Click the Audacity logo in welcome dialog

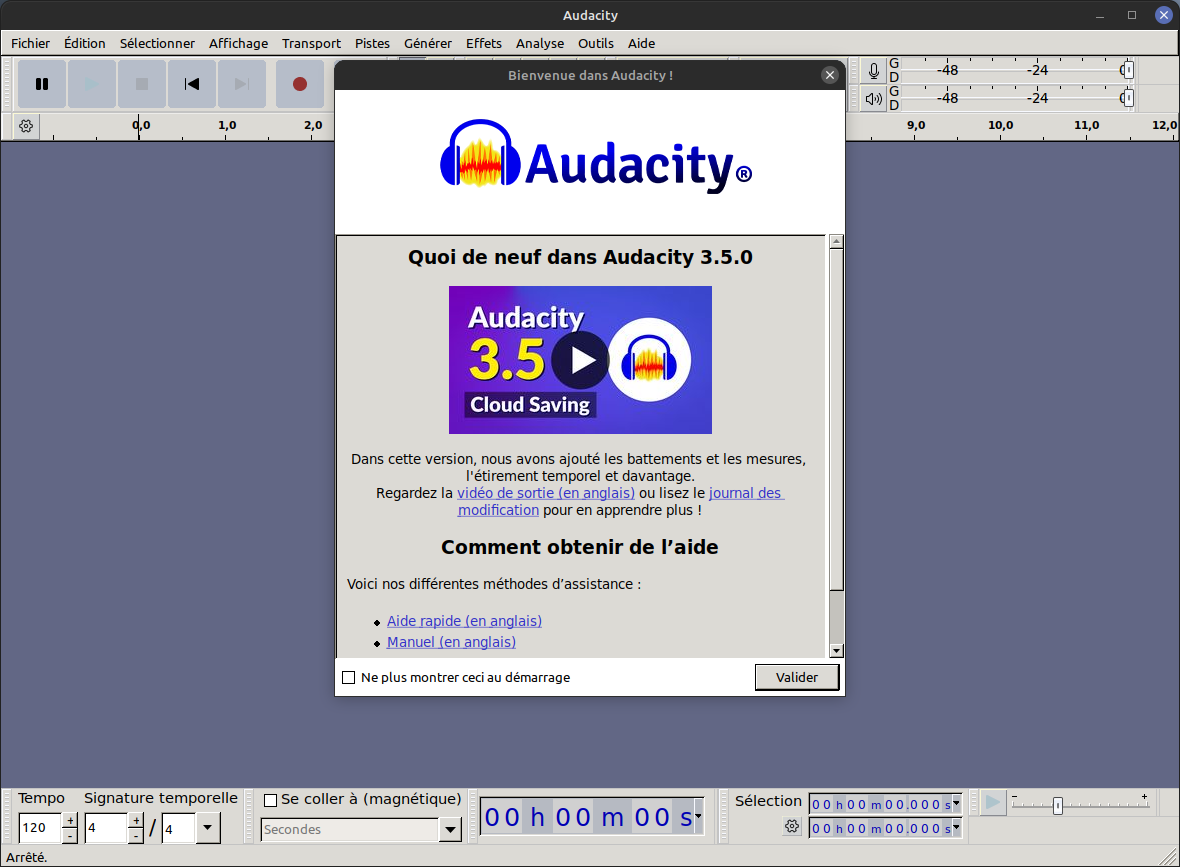coord(596,155)
